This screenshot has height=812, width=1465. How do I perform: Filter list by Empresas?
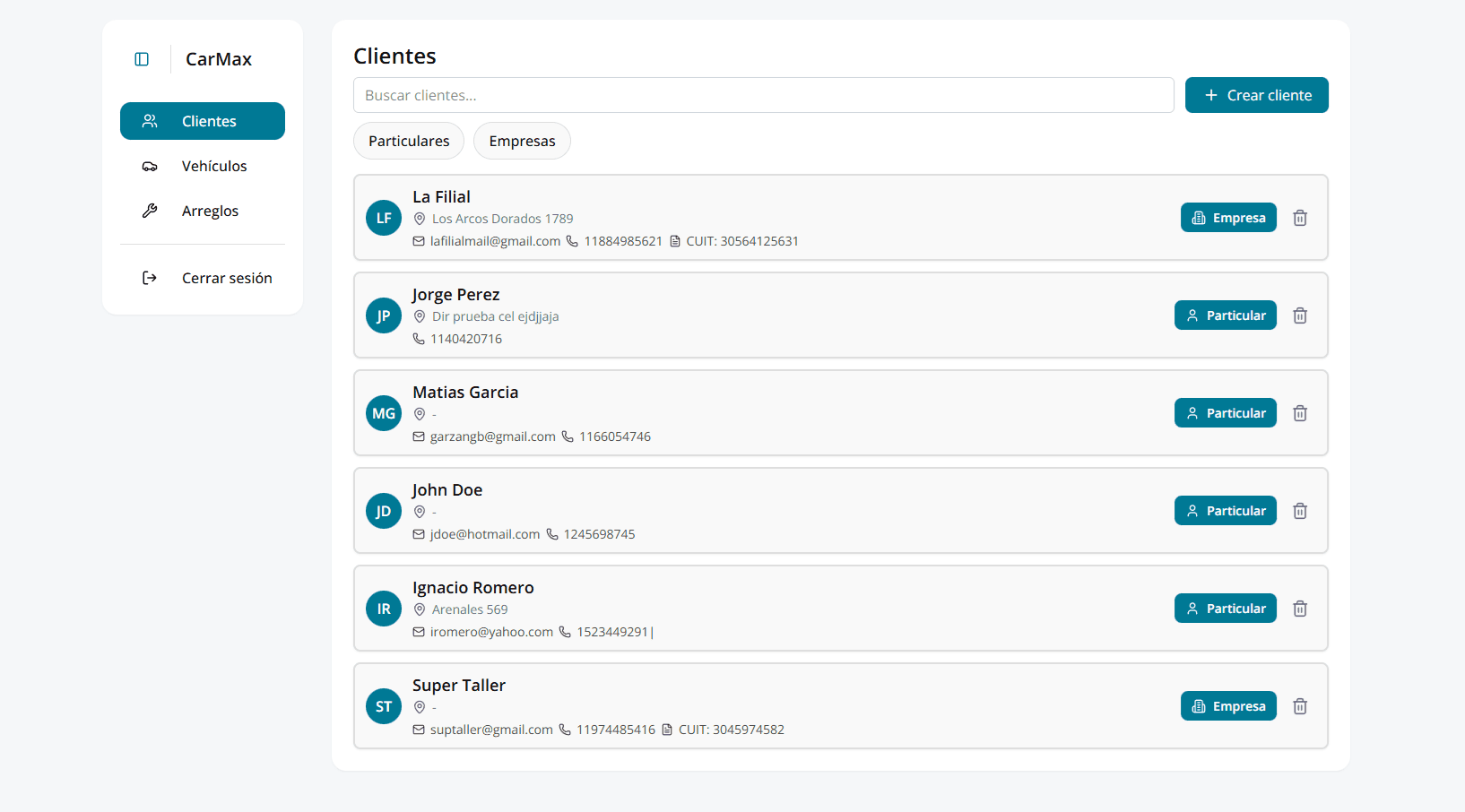point(522,141)
